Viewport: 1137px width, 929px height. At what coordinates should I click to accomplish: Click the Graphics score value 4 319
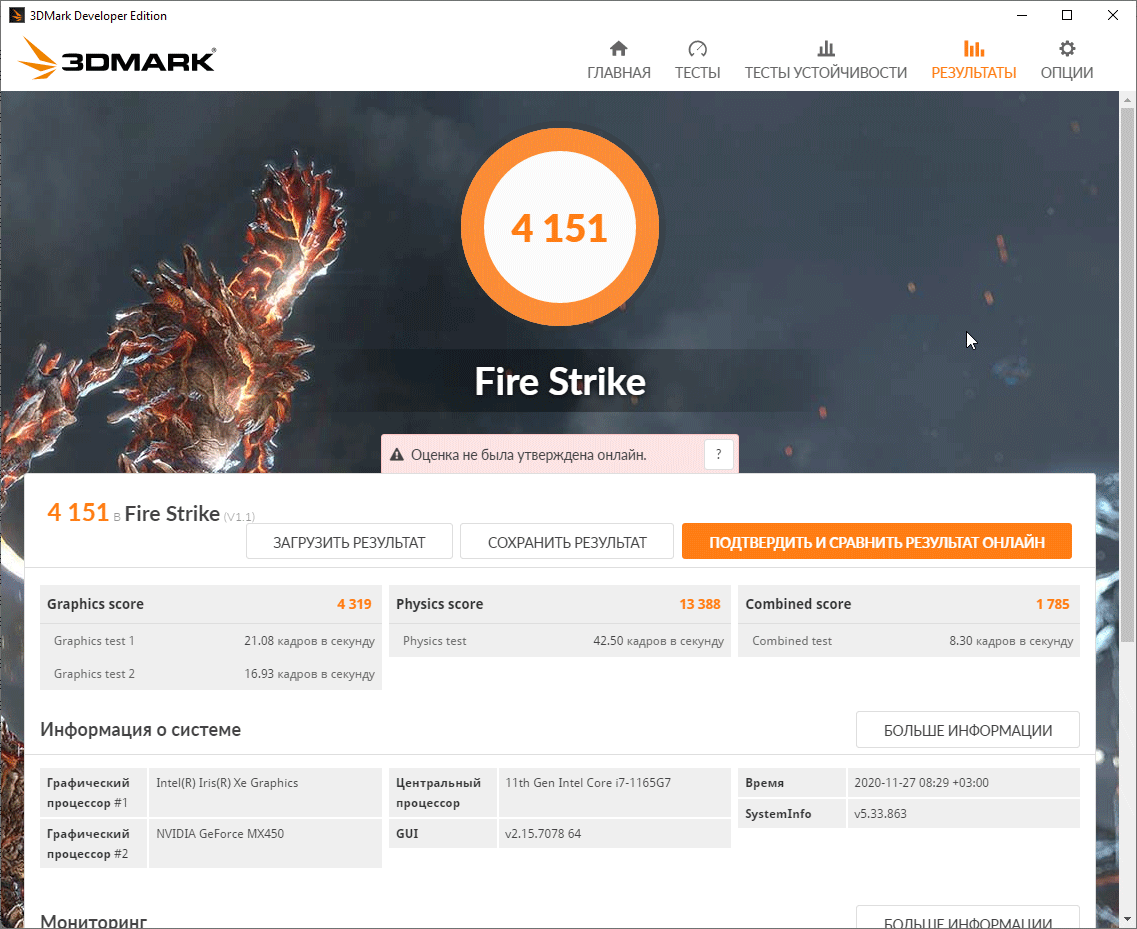[x=354, y=604]
